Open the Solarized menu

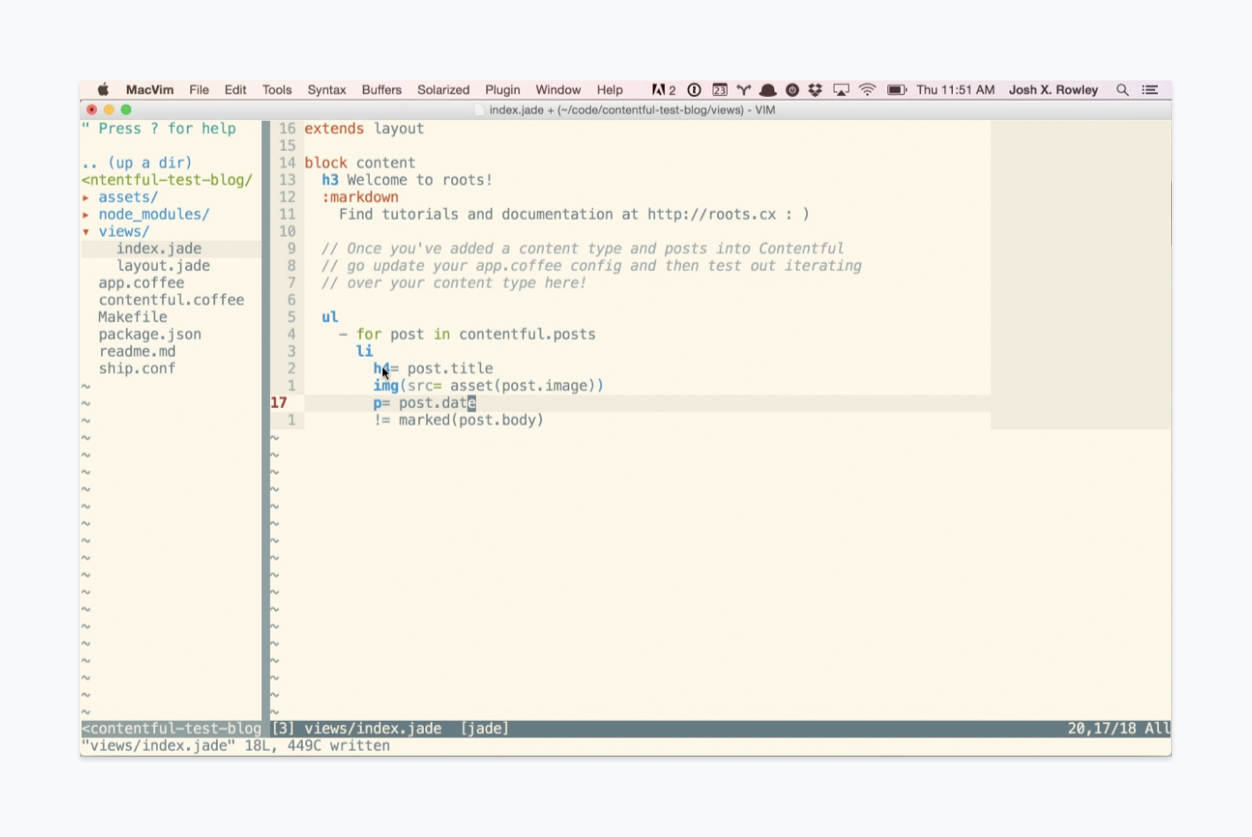coord(443,90)
